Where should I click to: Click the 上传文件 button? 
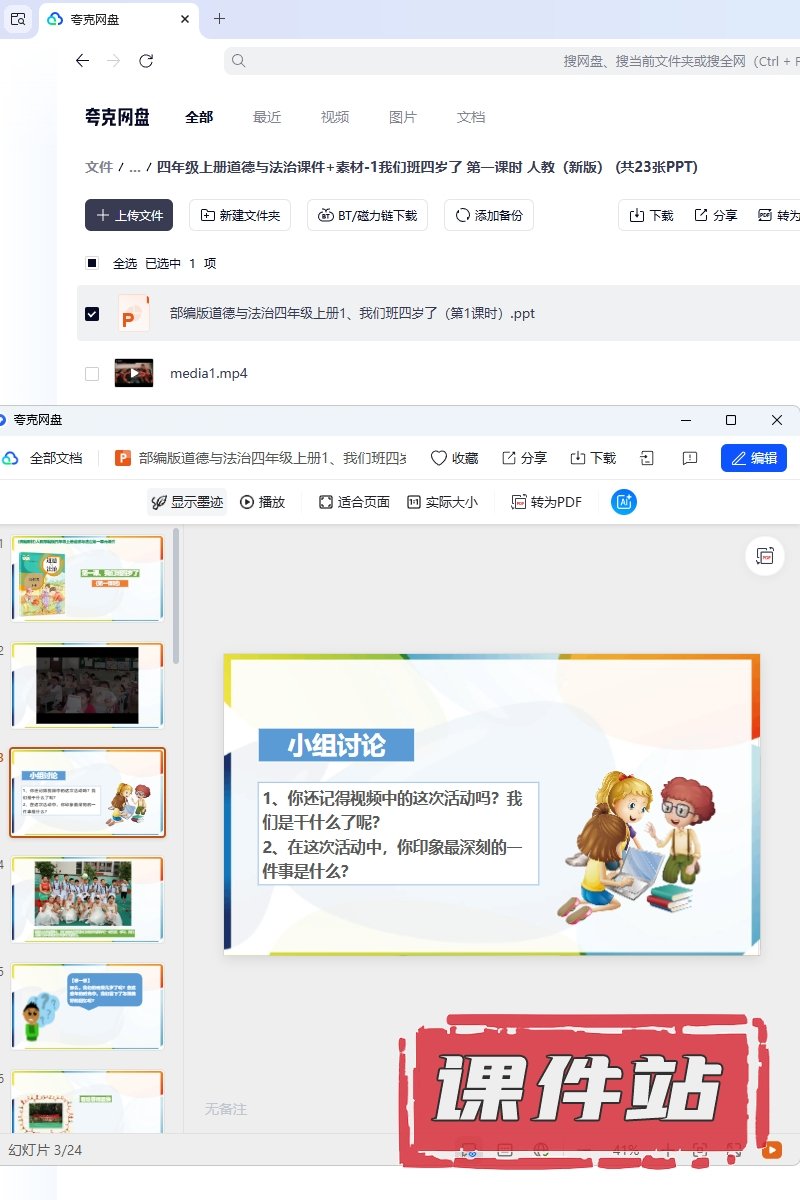click(x=129, y=215)
